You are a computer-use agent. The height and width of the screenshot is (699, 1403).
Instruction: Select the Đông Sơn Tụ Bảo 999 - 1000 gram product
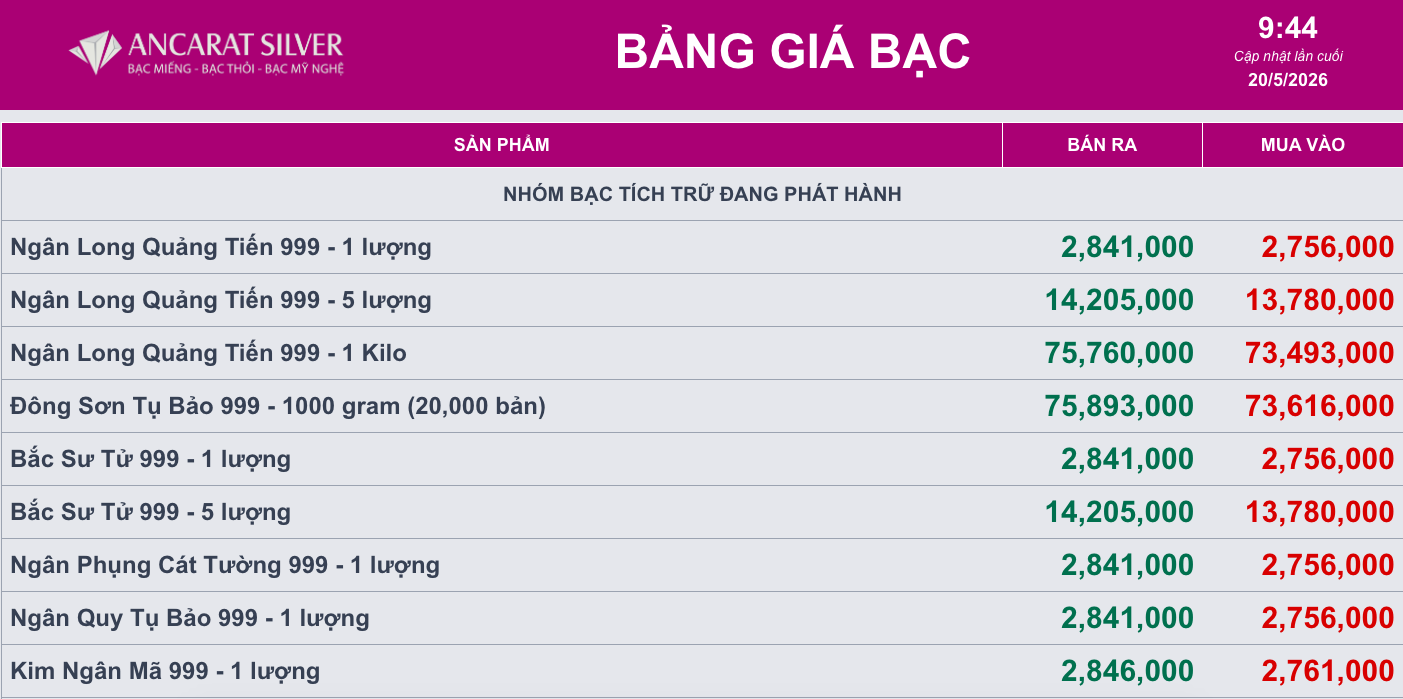[x=278, y=406]
